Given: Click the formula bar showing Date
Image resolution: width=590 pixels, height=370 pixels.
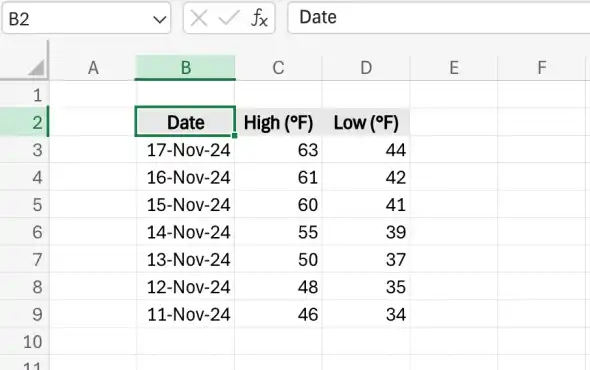Looking at the screenshot, I should [438, 17].
